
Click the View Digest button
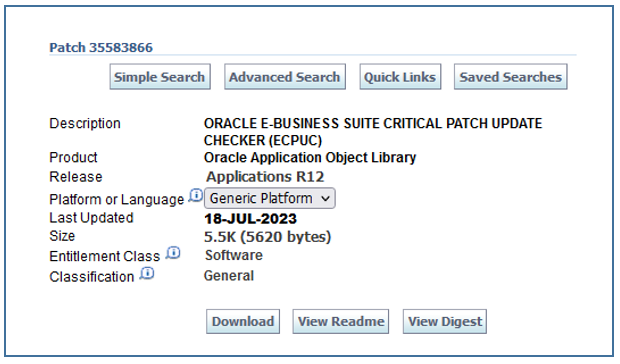pos(445,322)
